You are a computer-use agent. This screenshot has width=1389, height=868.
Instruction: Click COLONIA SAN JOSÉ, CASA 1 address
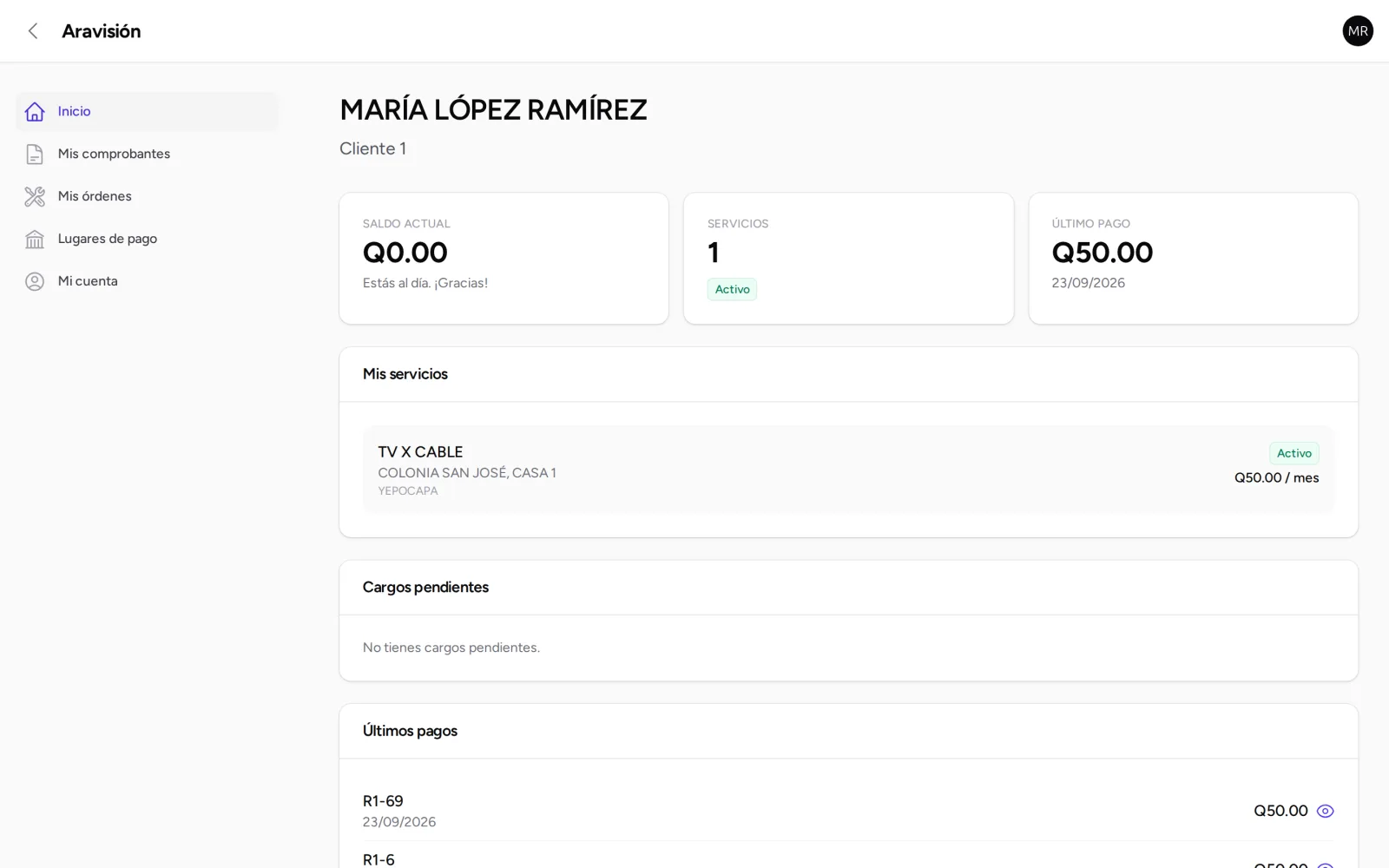[x=467, y=473]
